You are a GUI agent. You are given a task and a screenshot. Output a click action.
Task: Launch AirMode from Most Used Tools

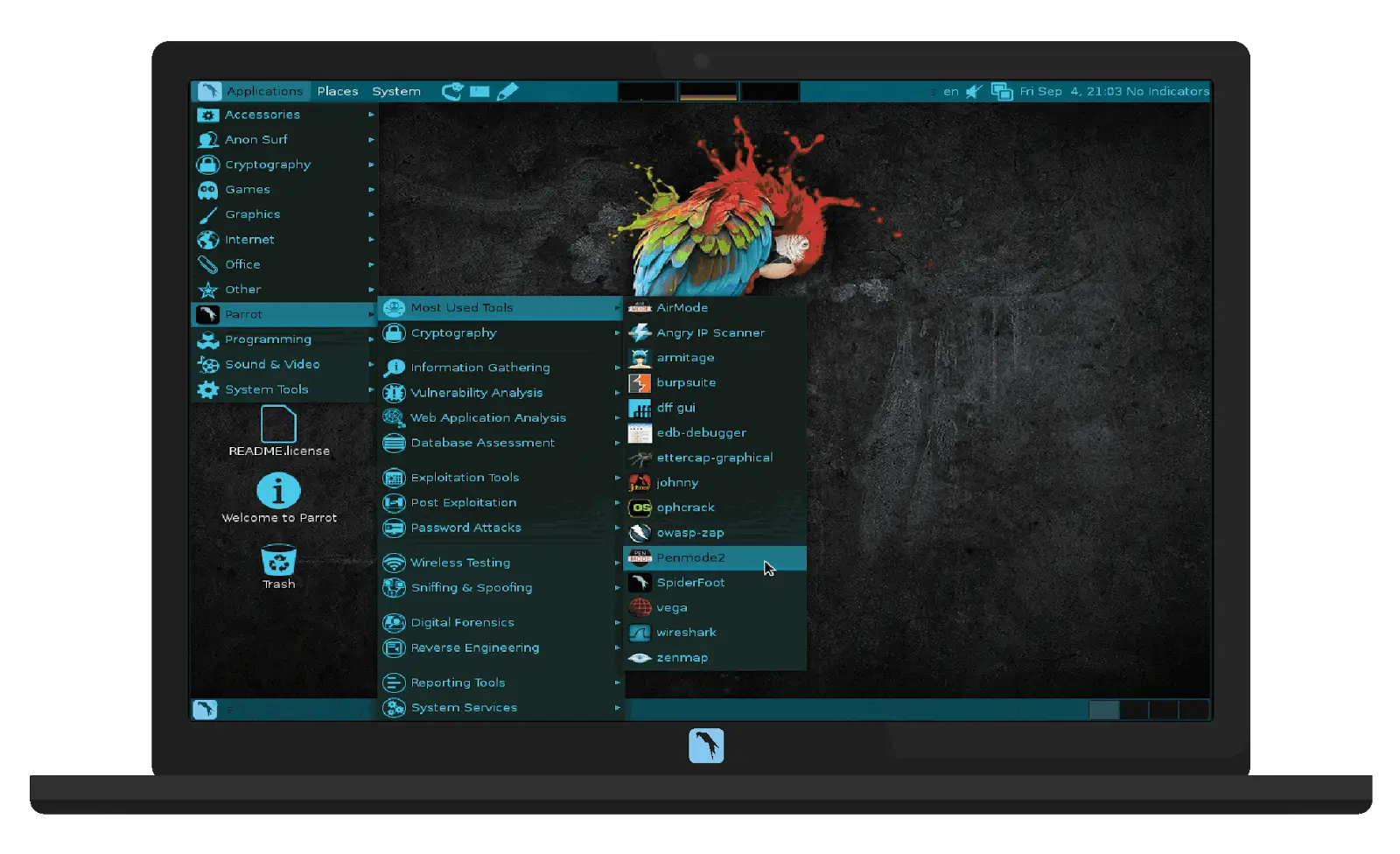pos(715,308)
